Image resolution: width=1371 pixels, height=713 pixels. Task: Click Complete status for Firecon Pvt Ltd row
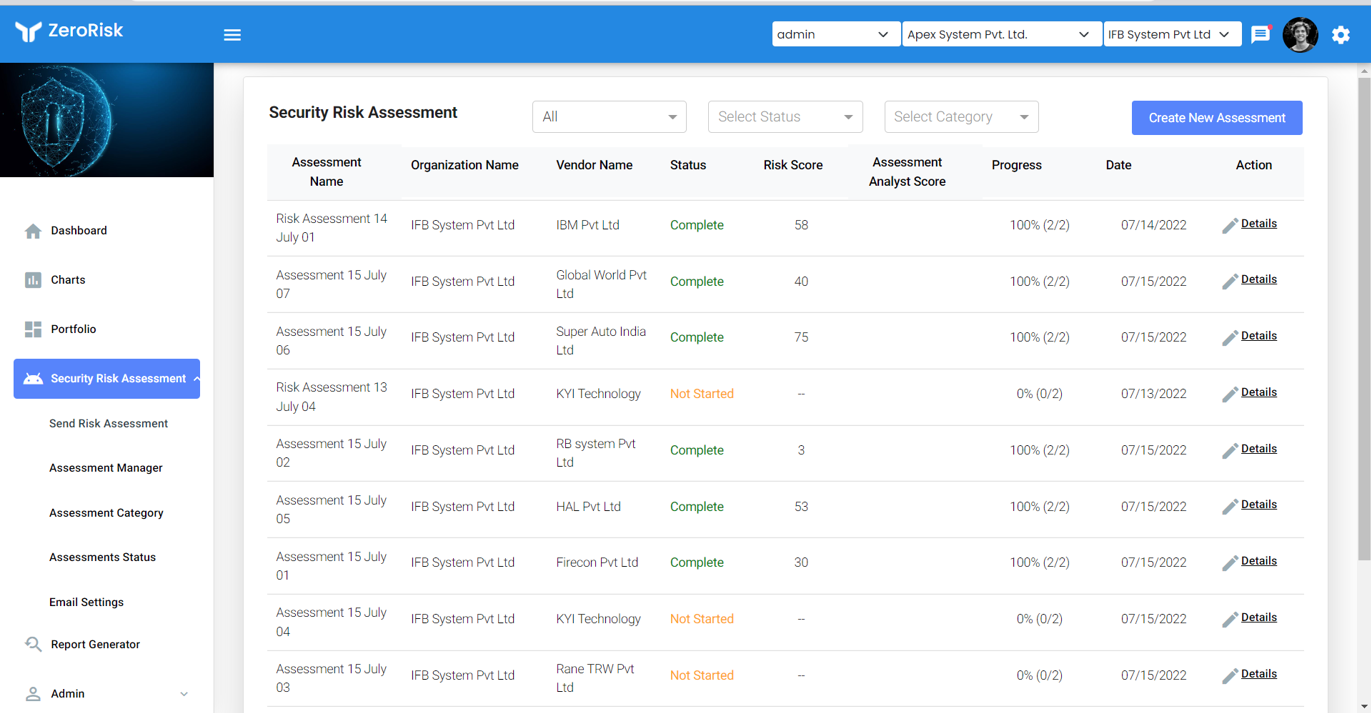coord(697,563)
